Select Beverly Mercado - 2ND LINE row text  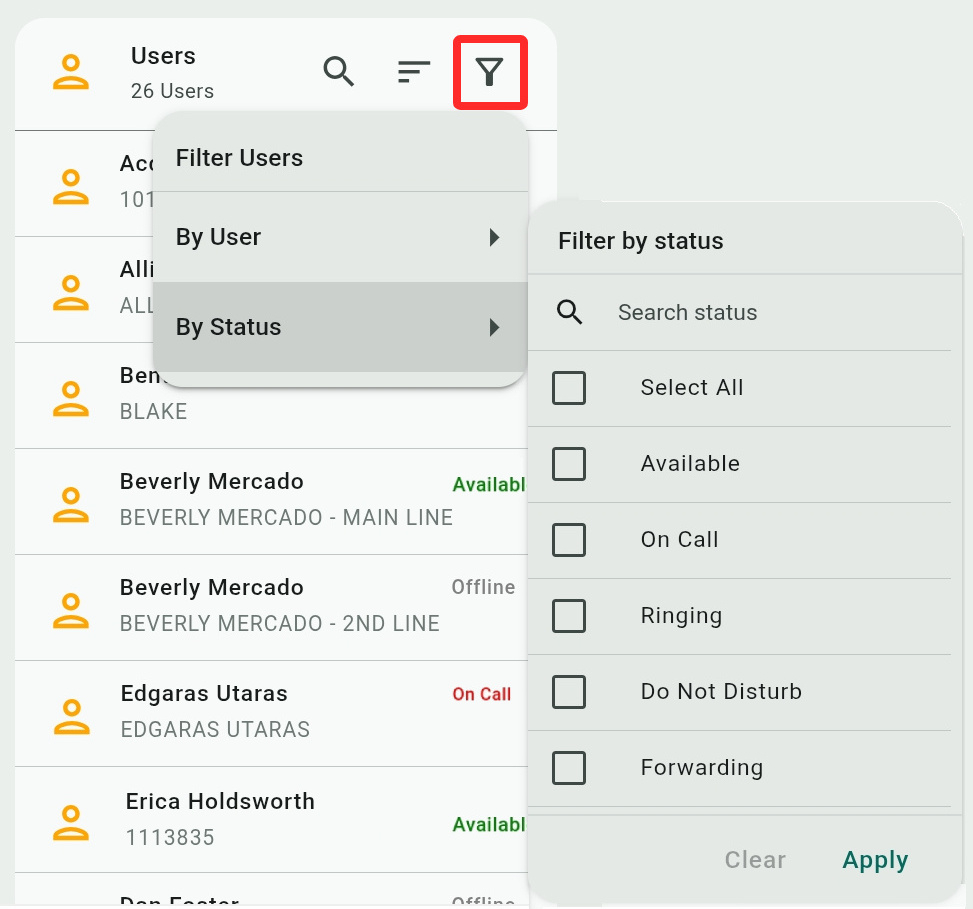coord(279,624)
